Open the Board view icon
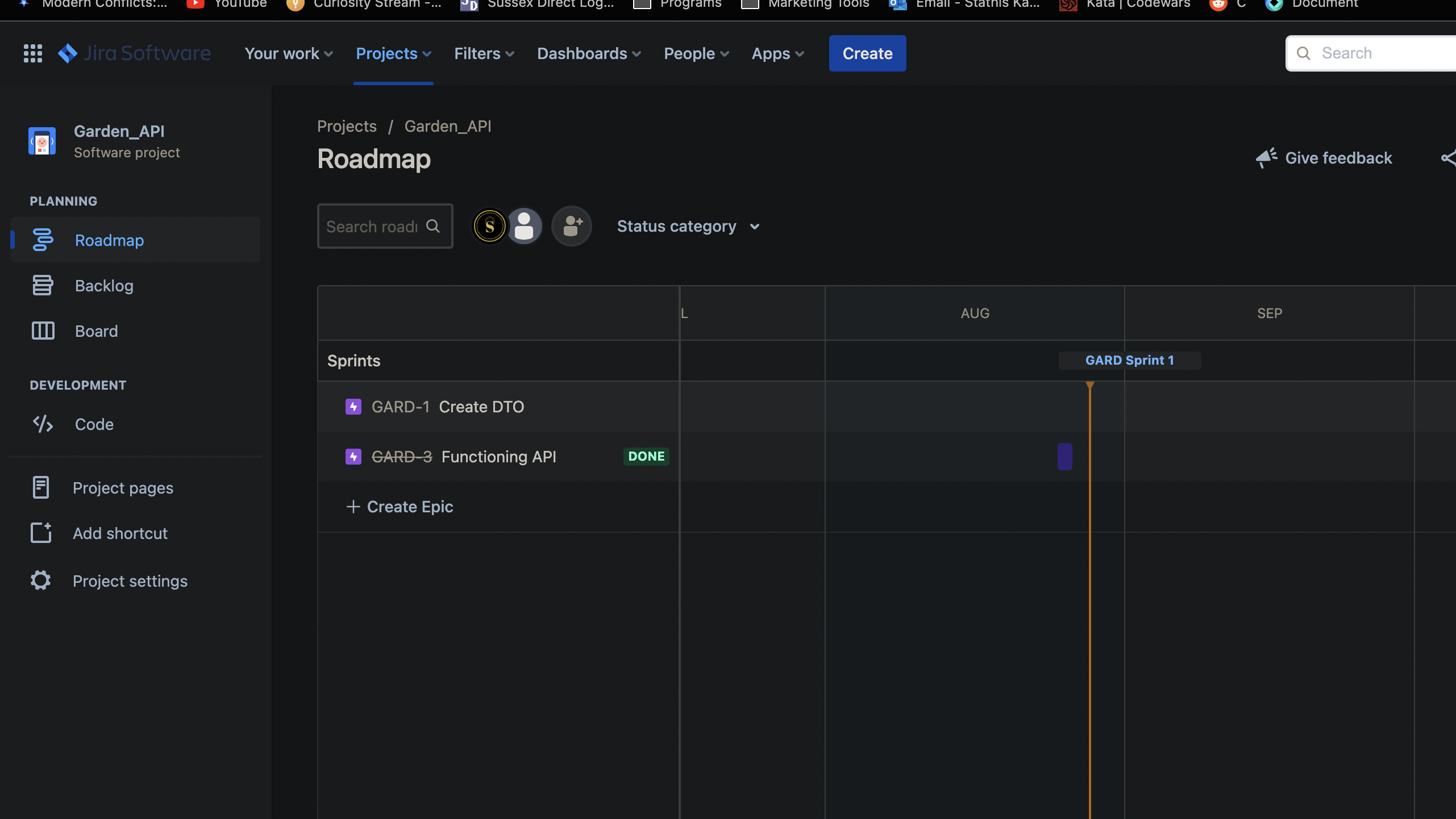This screenshot has height=819, width=1456. coord(43,331)
